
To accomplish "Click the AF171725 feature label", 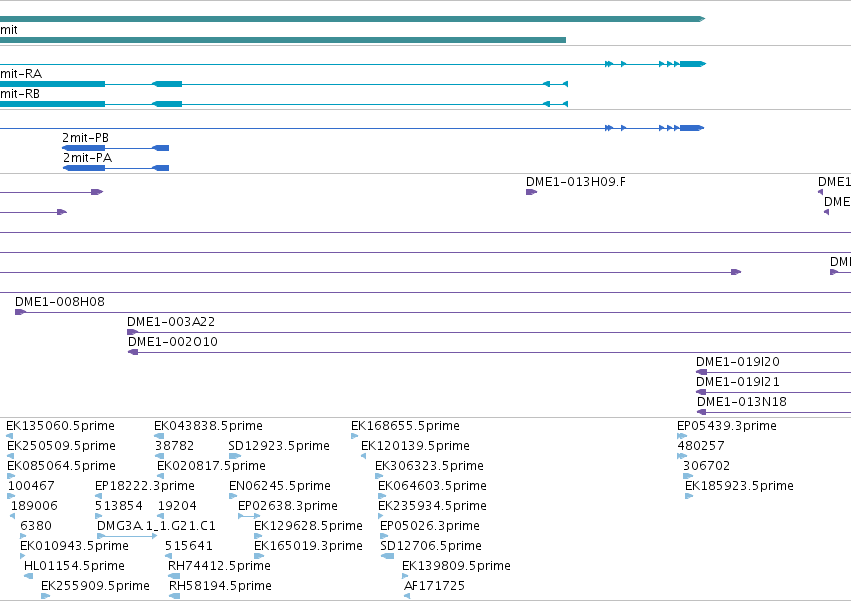I will tap(434, 586).
